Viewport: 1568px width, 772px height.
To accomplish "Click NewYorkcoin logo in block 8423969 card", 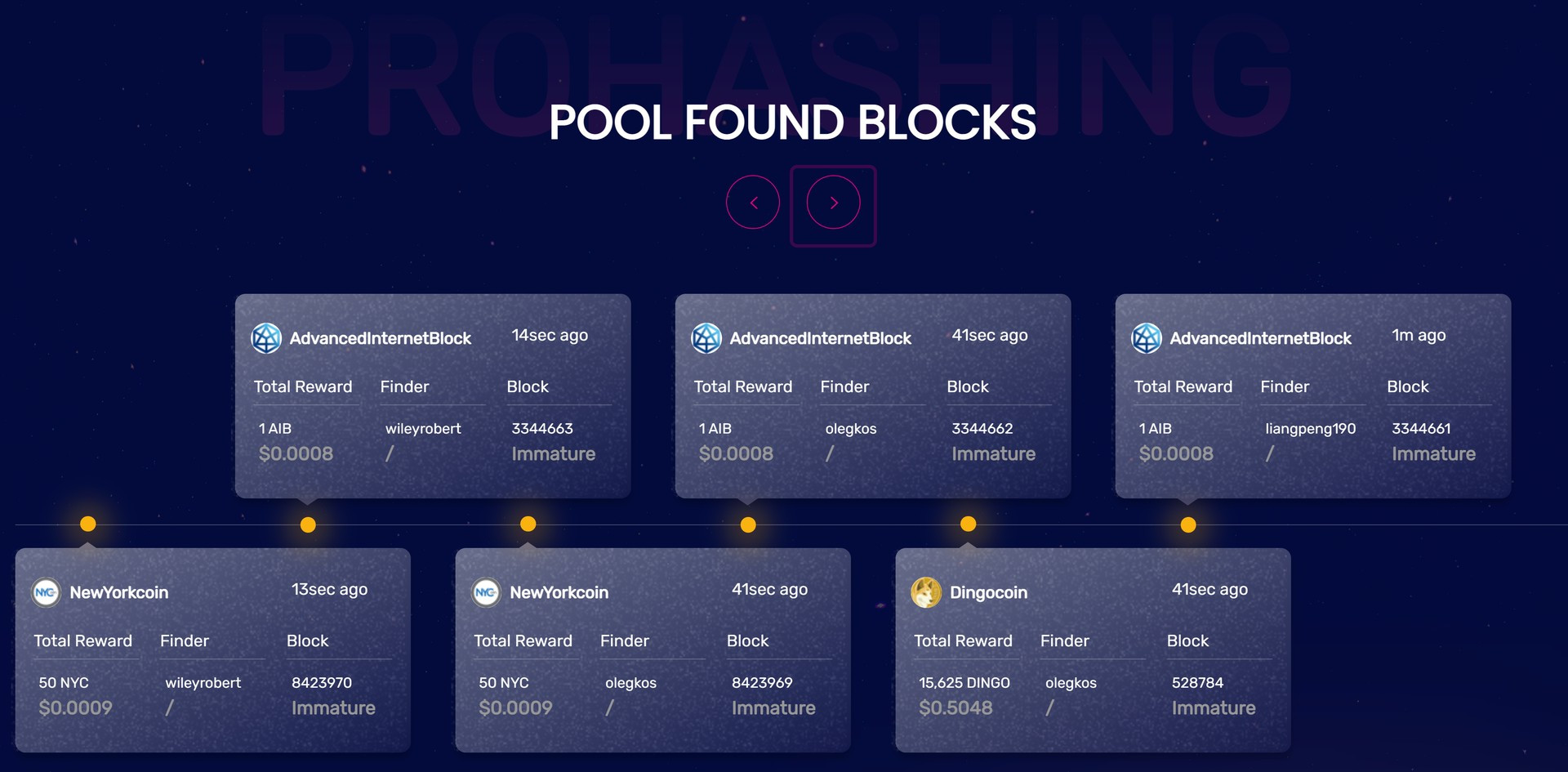I will (486, 592).
